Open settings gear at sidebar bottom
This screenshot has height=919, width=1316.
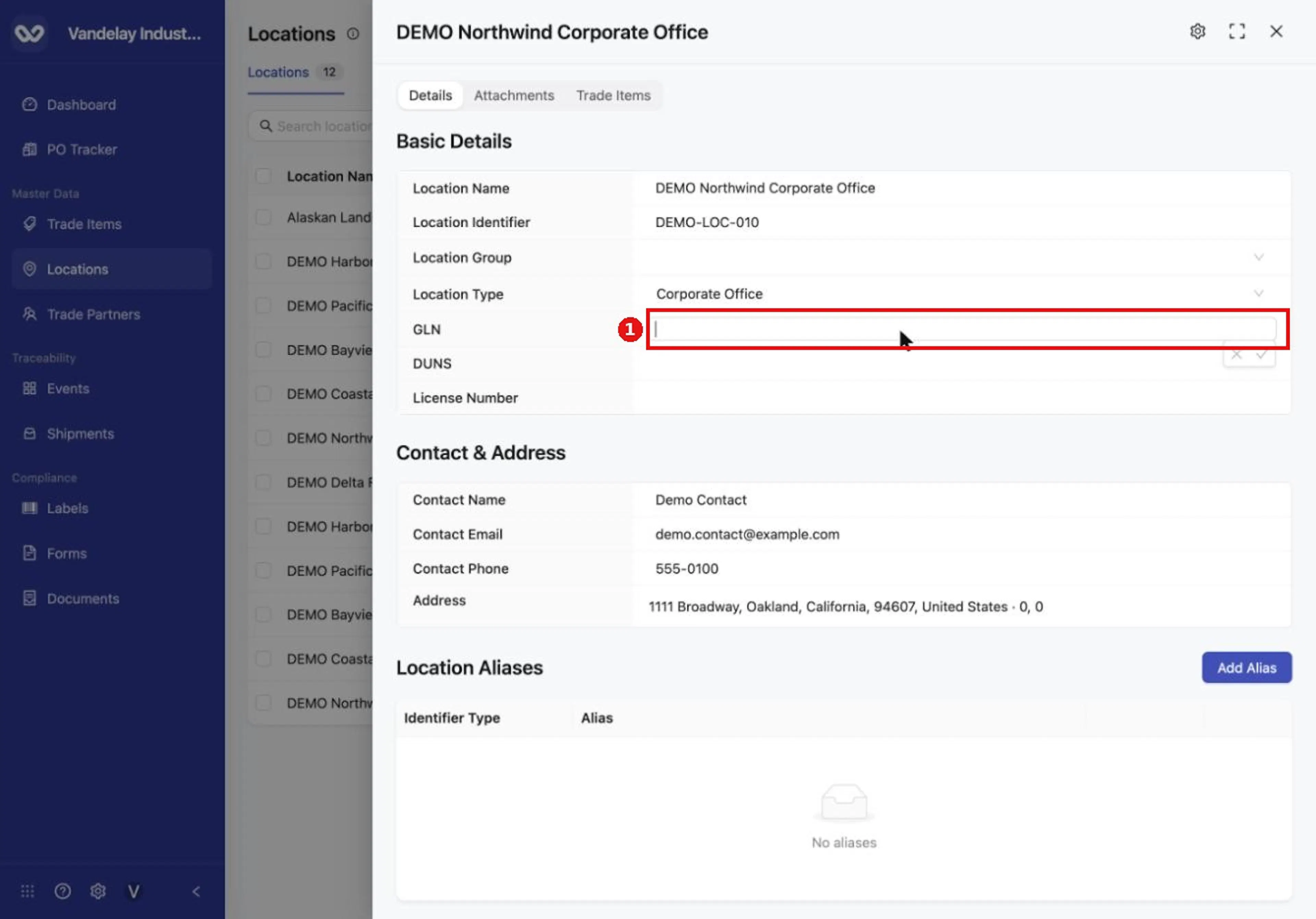[x=98, y=892]
